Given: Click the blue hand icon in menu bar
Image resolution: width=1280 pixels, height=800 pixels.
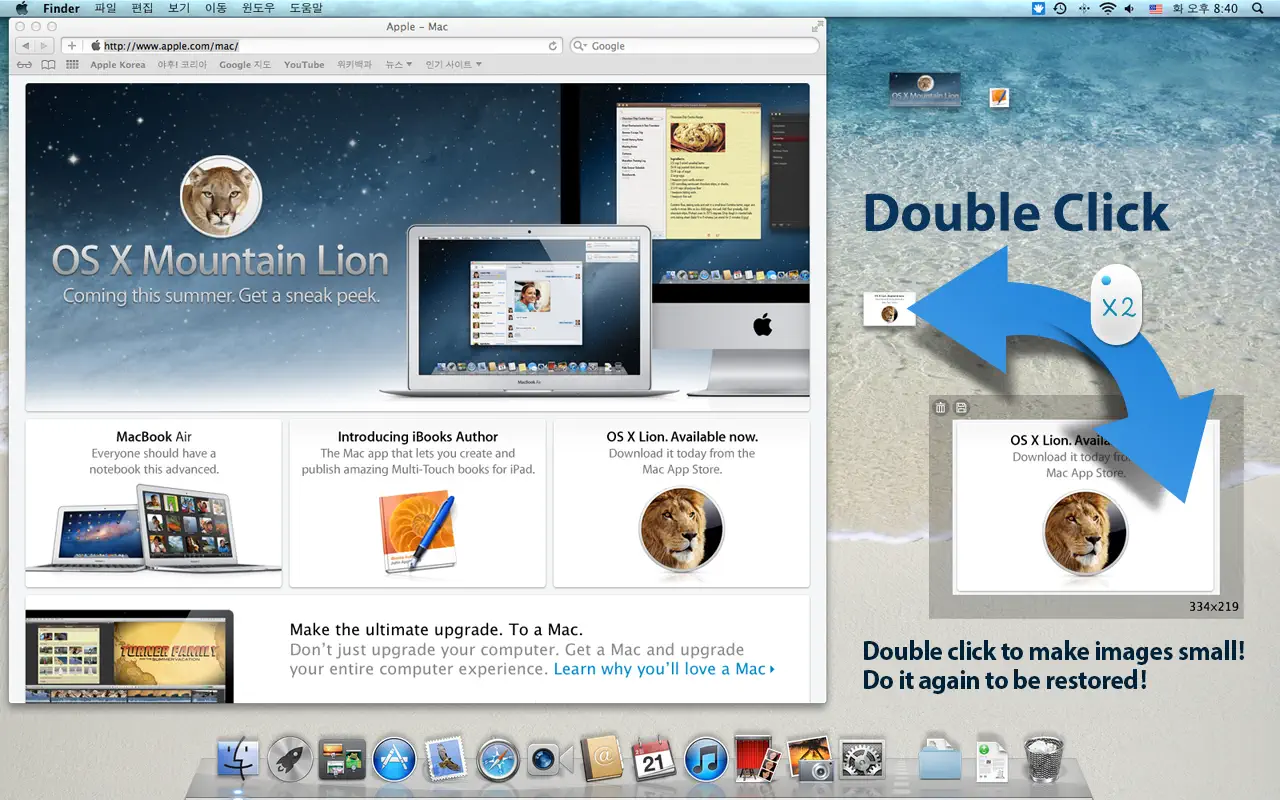Looking at the screenshot, I should [x=1038, y=8].
